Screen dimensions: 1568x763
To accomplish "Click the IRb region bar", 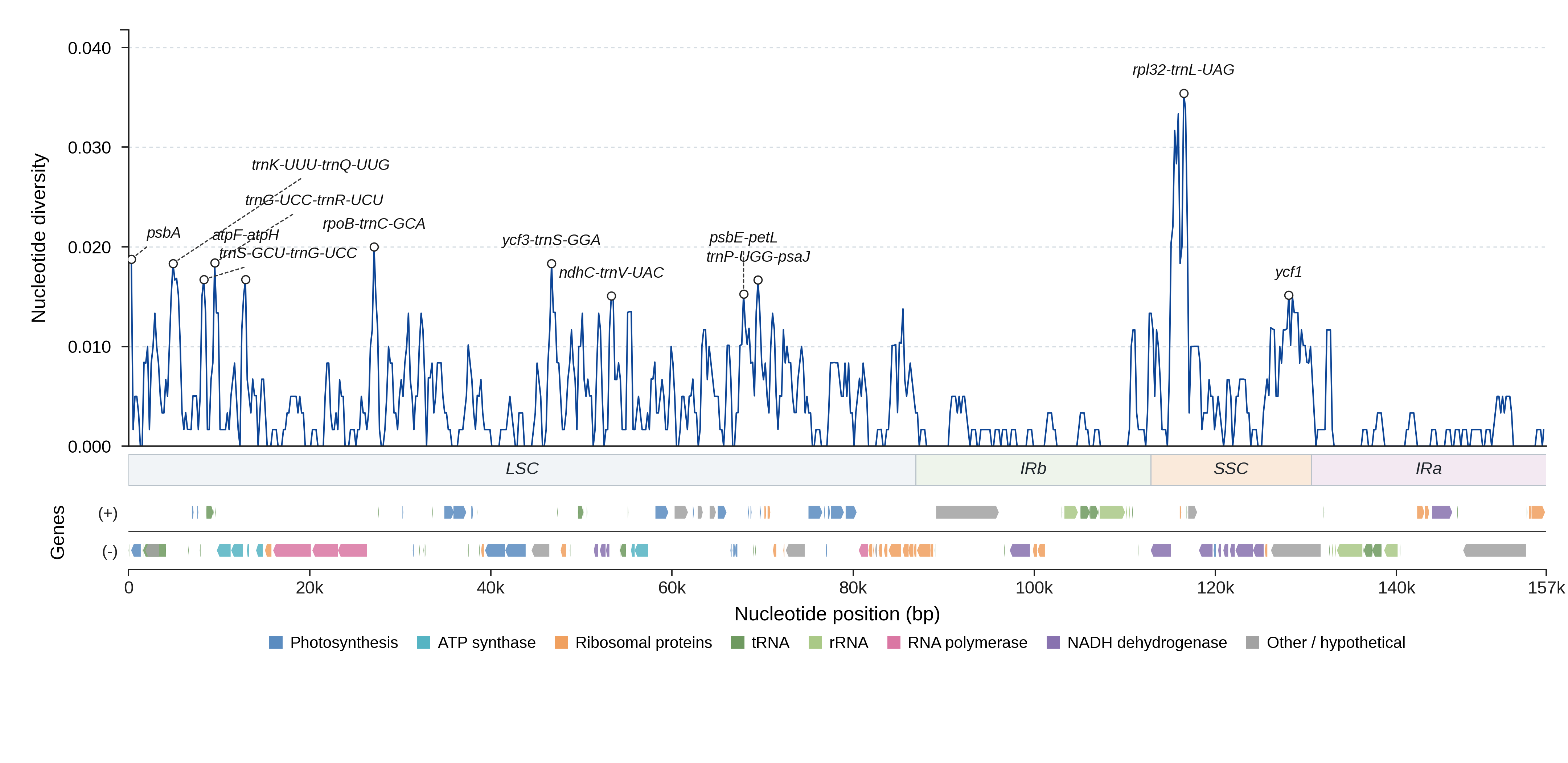I will click(1034, 469).
